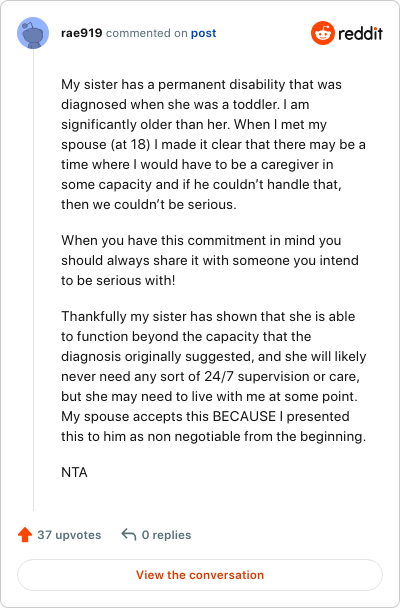This screenshot has height=608, width=400.
Task: Upvote using the orange arrow icon
Action: (x=25, y=535)
